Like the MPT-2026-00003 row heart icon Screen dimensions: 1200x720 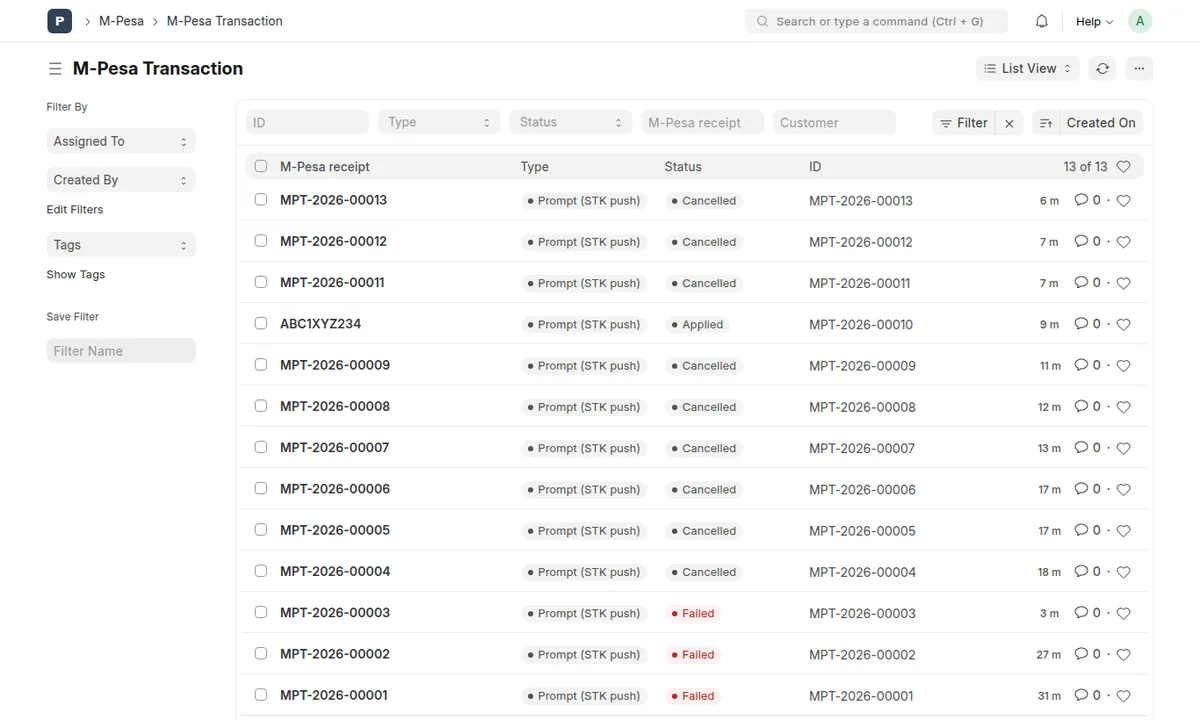tap(1123, 614)
